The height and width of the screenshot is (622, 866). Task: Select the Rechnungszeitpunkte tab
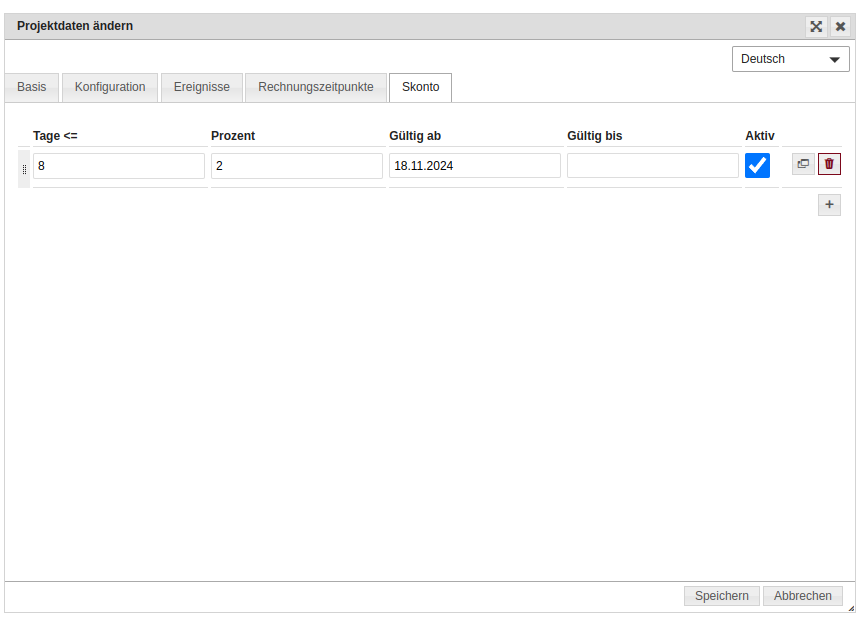pyautogui.click(x=316, y=88)
